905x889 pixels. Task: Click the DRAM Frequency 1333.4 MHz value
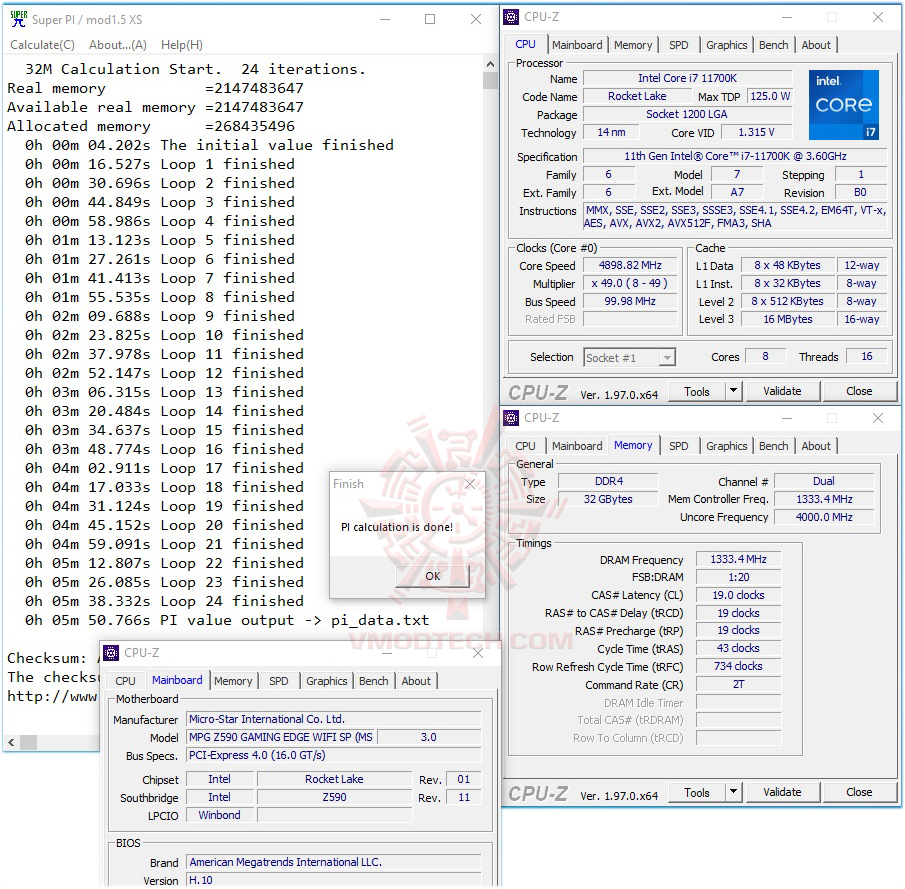[x=738, y=559]
